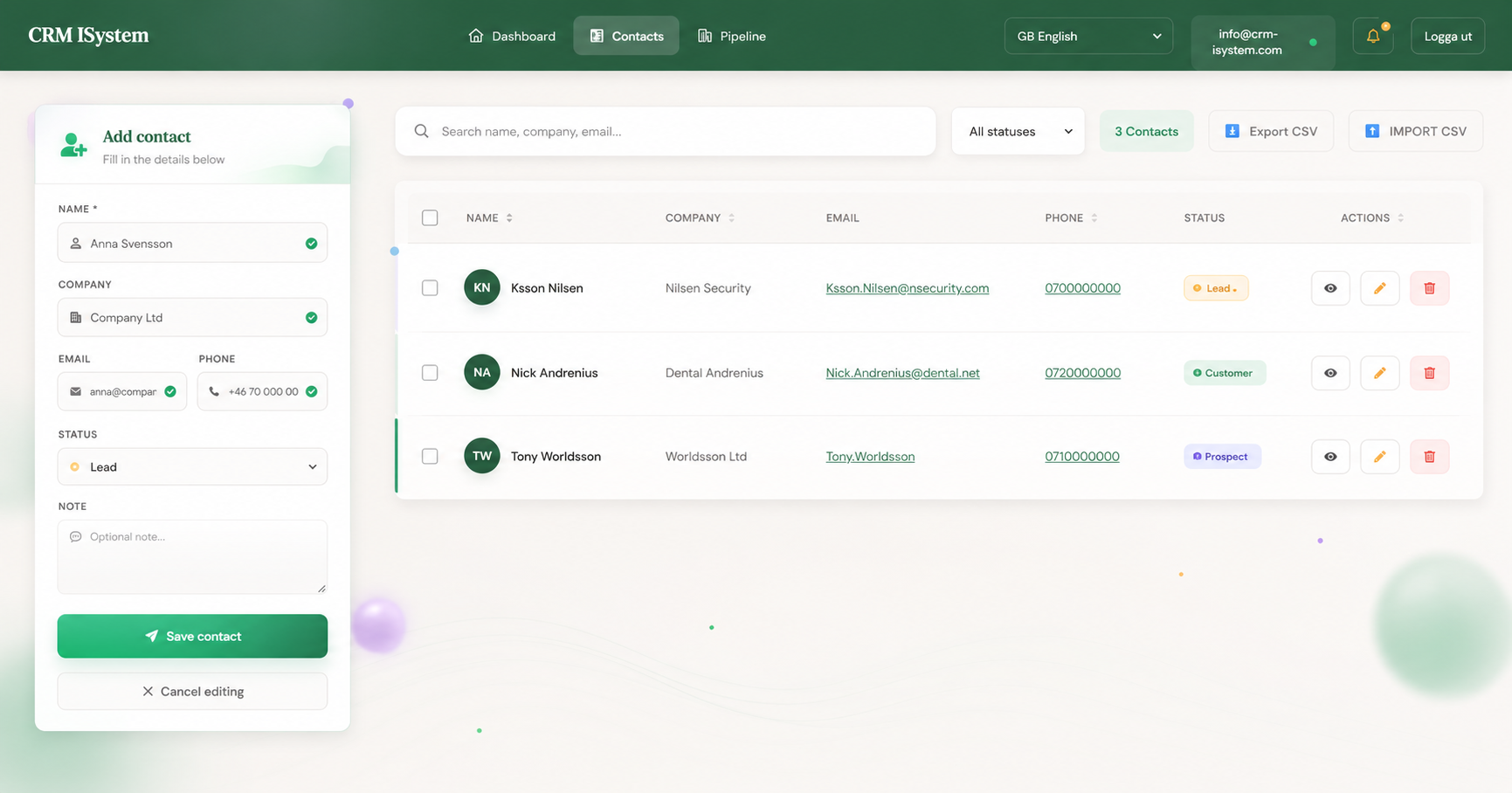Check the Ksson Nilsen row checkbox
The width and height of the screenshot is (1512, 793).
(430, 288)
